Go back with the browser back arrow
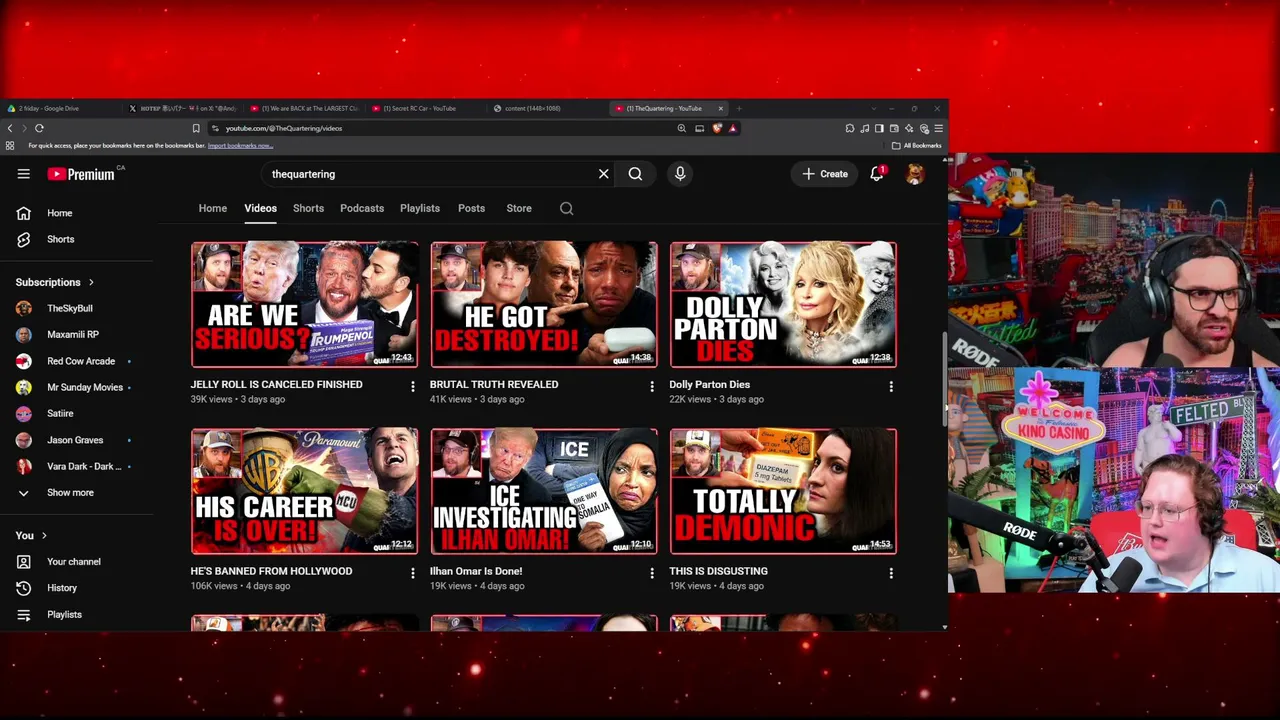Image resolution: width=1280 pixels, height=720 pixels. tap(10, 128)
